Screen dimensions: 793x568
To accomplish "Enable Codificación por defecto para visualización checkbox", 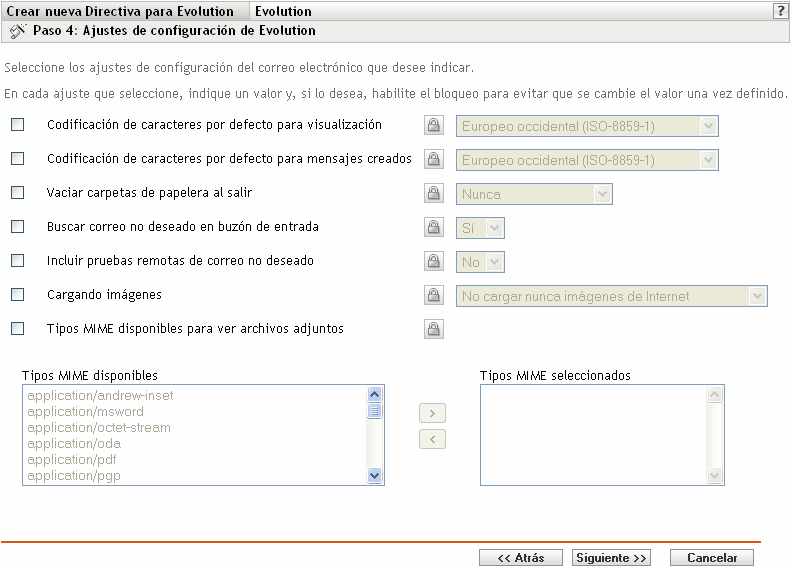I will 18,124.
